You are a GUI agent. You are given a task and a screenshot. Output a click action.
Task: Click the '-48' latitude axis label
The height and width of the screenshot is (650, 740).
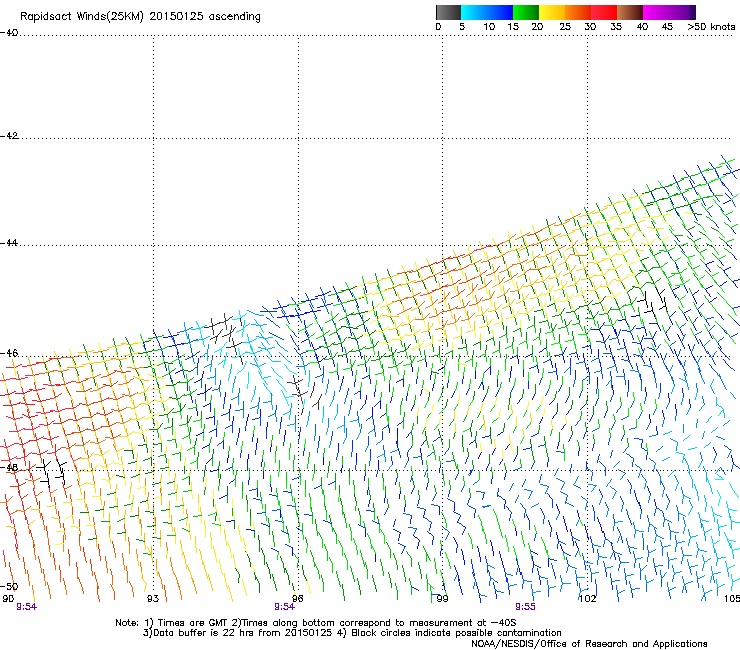pos(9,467)
